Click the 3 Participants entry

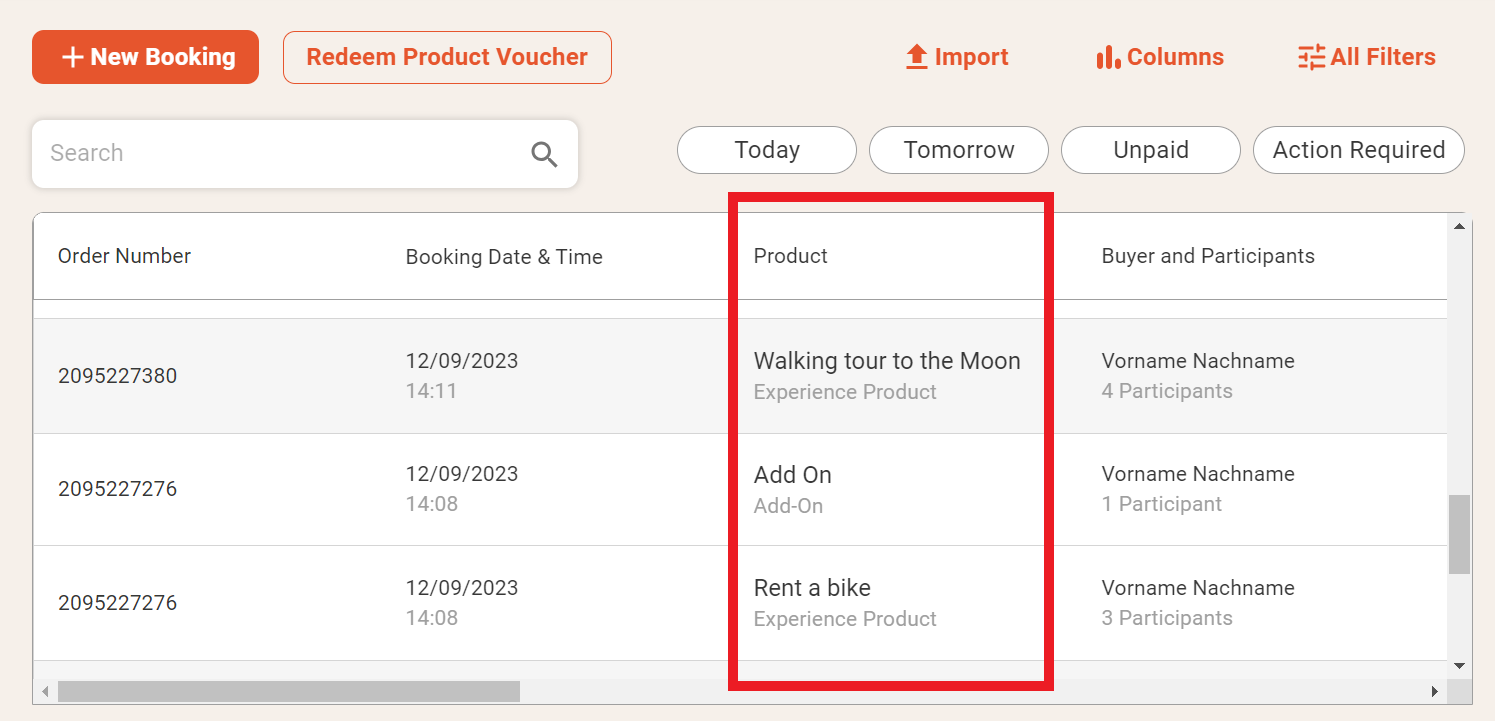(1167, 618)
